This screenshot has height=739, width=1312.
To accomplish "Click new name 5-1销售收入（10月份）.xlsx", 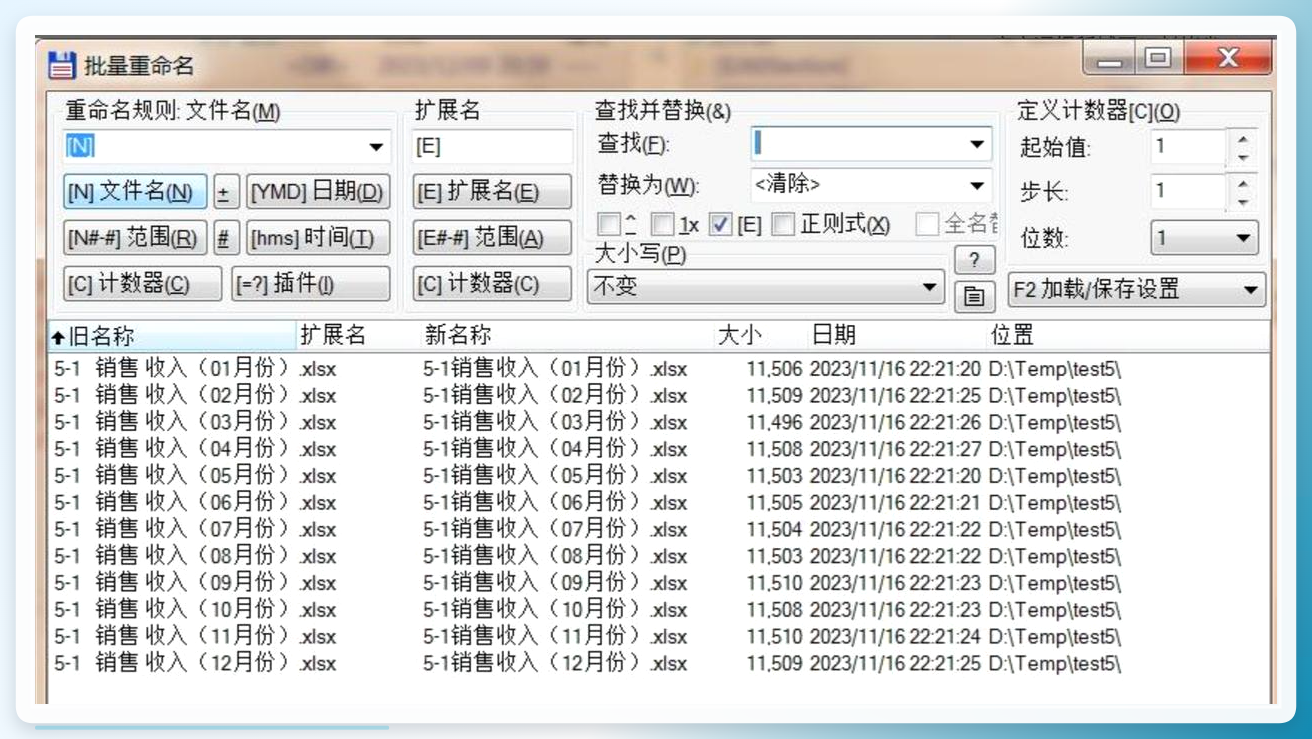I will pos(555,609).
